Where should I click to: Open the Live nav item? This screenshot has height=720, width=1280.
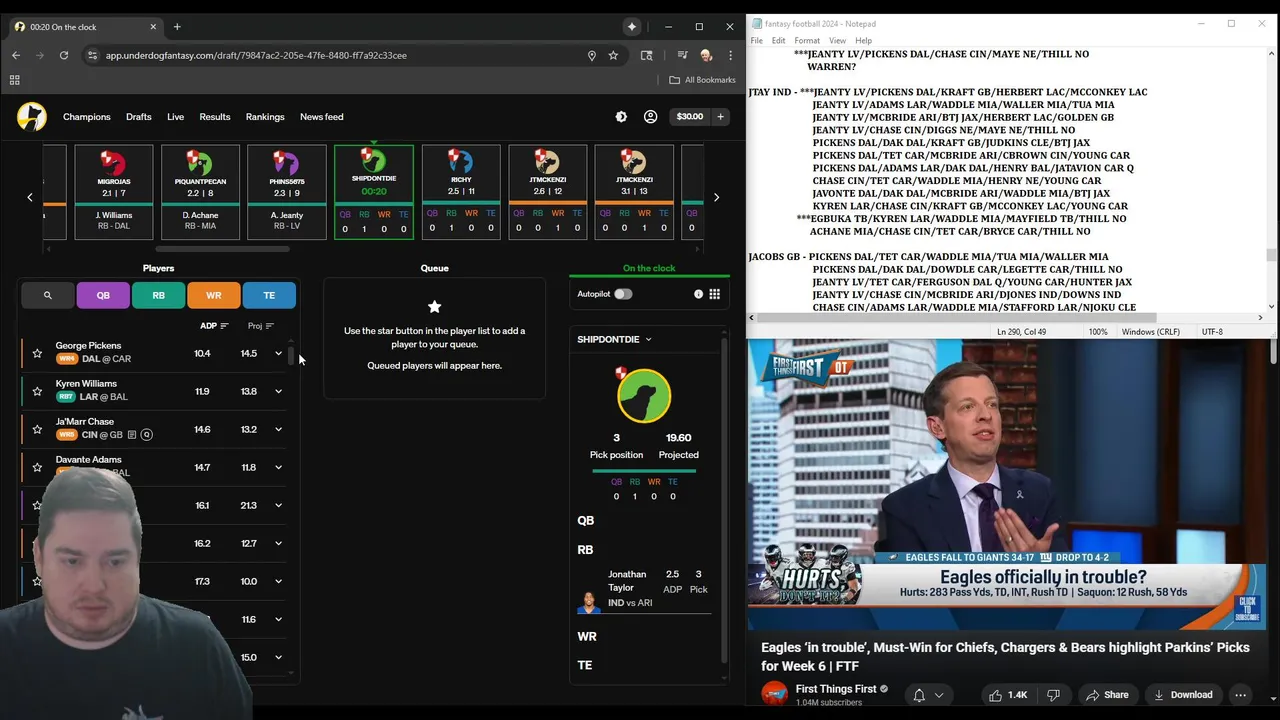pyautogui.click(x=175, y=117)
